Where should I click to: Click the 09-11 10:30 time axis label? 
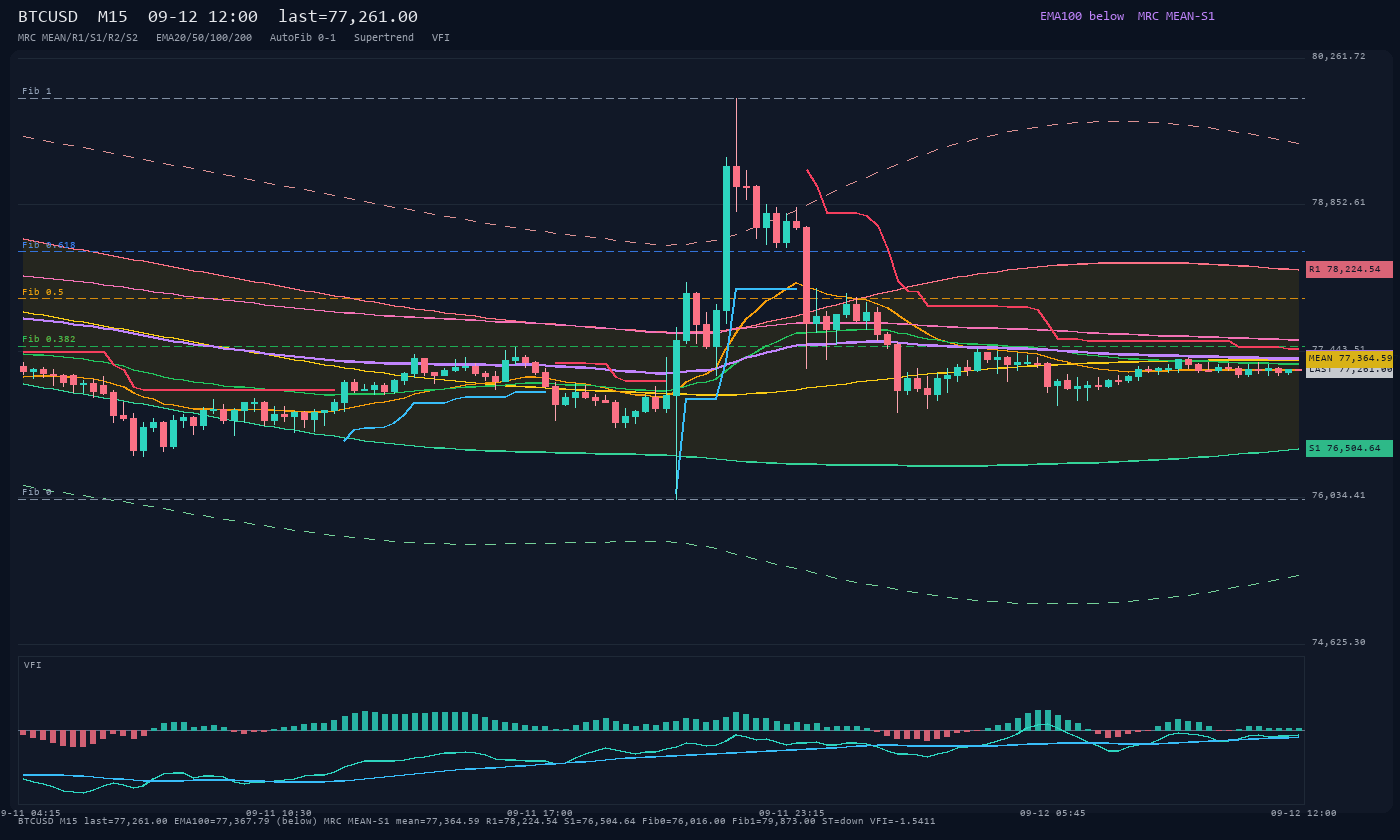pyautogui.click(x=279, y=813)
